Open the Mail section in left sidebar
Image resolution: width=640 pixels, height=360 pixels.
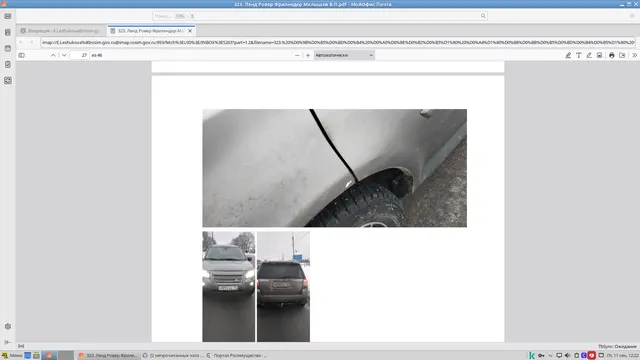tap(8, 16)
